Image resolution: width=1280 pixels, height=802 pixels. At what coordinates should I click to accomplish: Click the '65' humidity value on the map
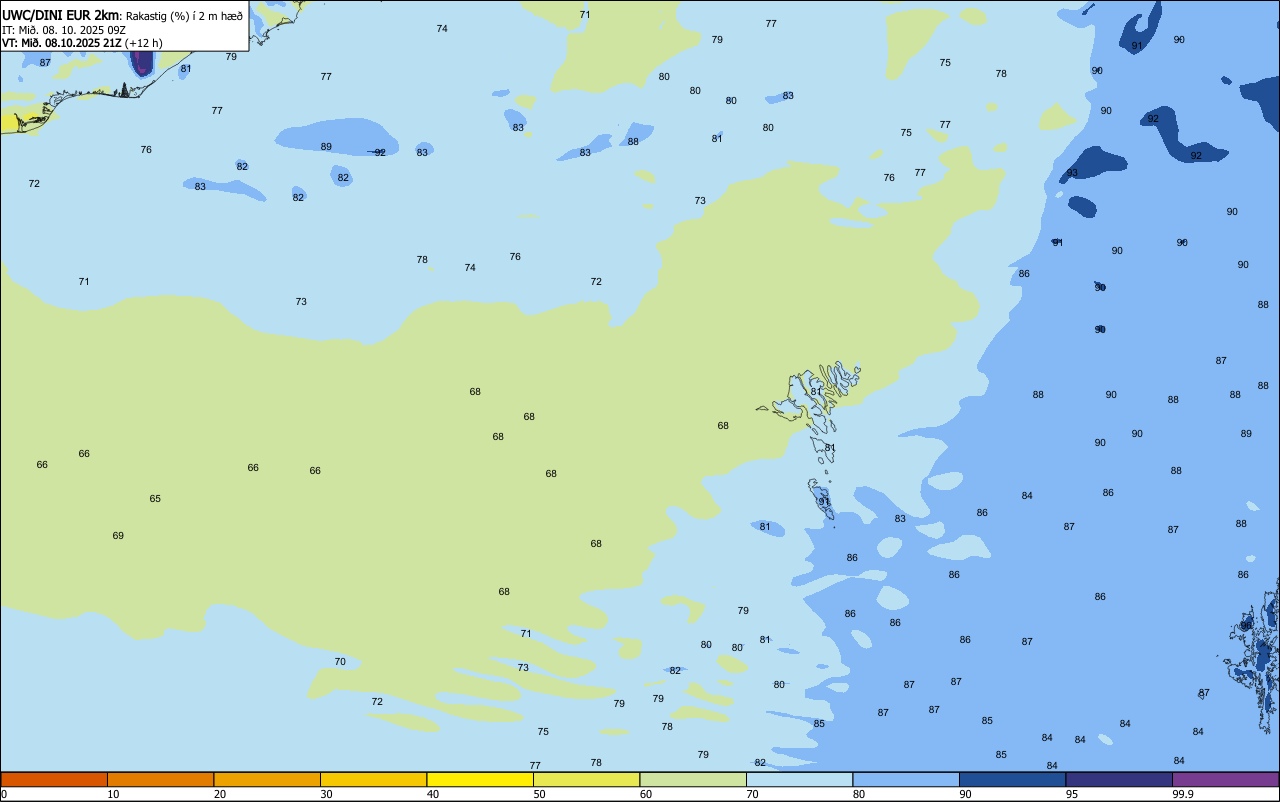pos(155,499)
